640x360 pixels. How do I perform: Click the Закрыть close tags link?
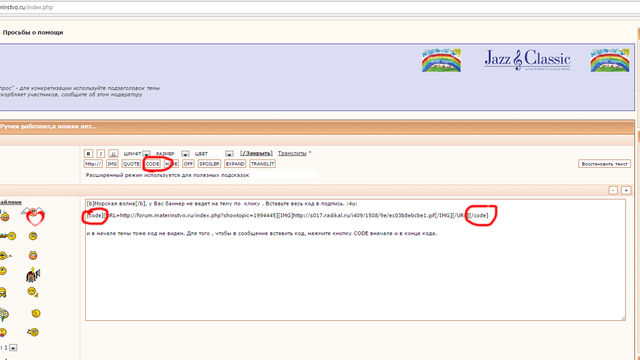[x=256, y=153]
